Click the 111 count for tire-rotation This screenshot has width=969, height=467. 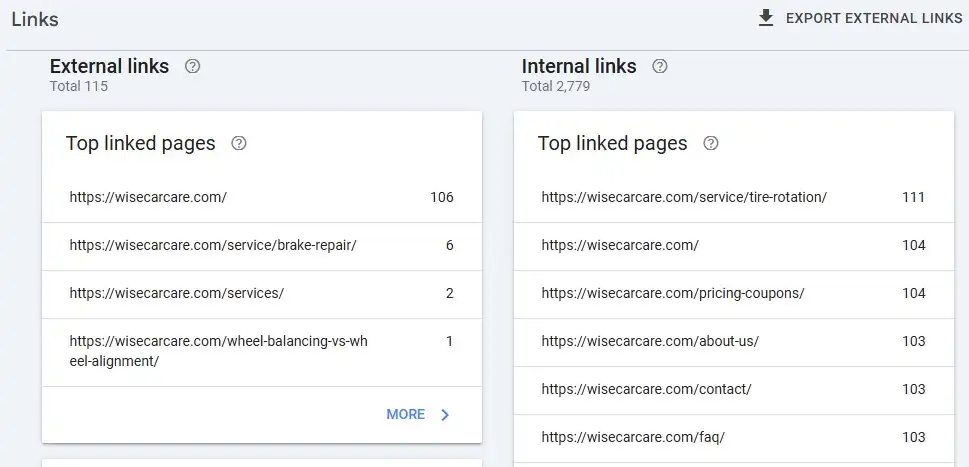click(913, 198)
